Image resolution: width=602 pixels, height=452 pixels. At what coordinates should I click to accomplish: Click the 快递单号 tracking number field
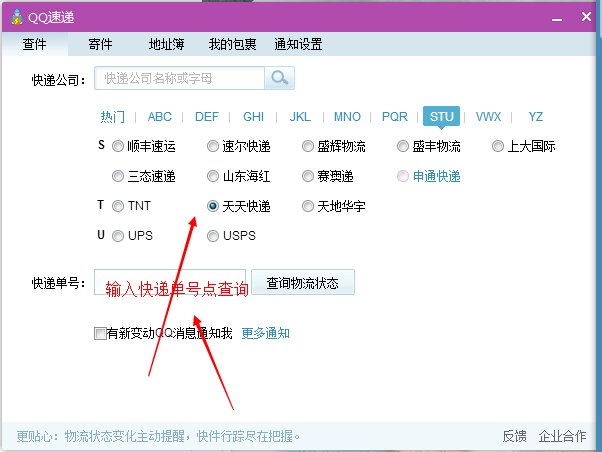pos(170,282)
